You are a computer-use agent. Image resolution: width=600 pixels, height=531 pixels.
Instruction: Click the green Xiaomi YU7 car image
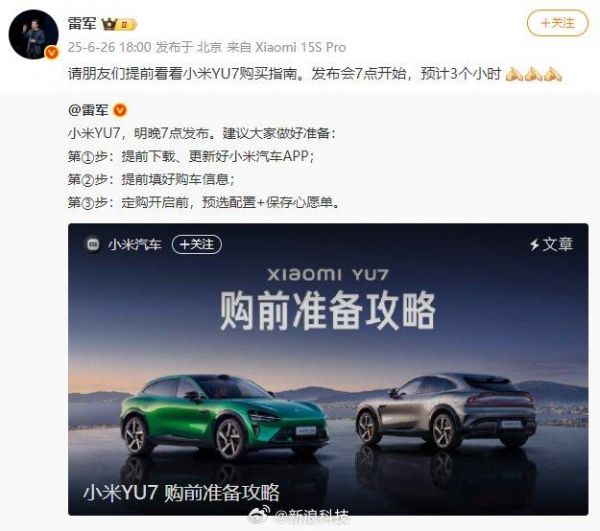(224, 416)
